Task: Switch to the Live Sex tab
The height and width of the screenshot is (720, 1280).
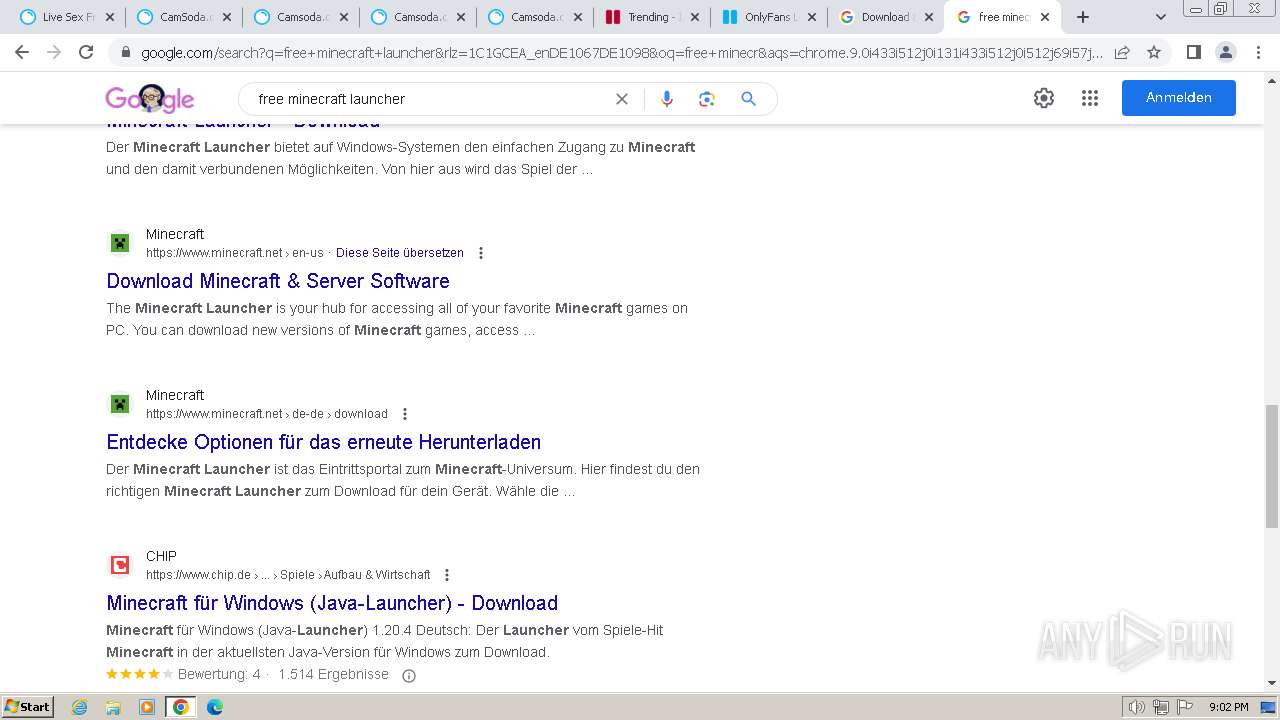Action: tap(65, 17)
